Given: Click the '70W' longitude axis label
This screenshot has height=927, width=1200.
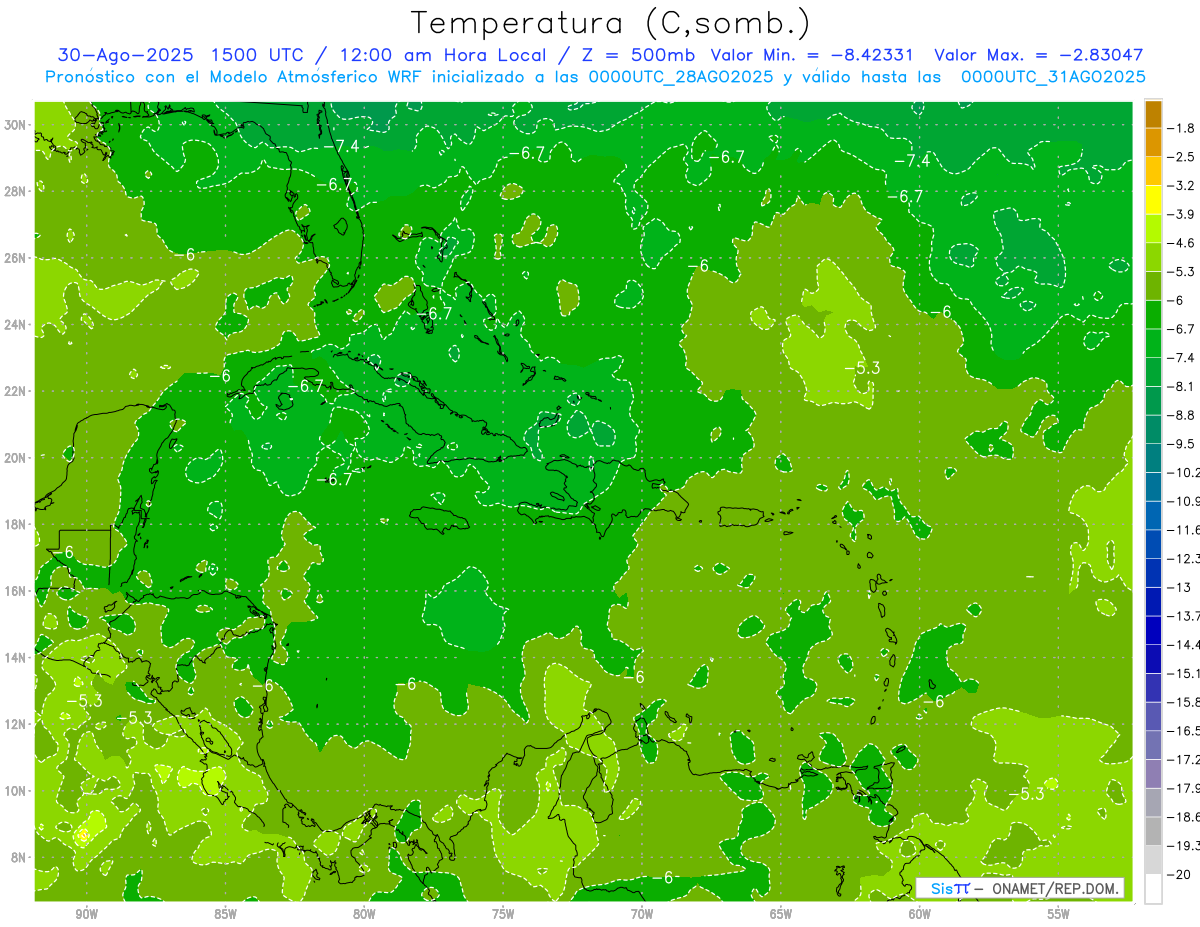Looking at the screenshot, I should click(x=642, y=914).
